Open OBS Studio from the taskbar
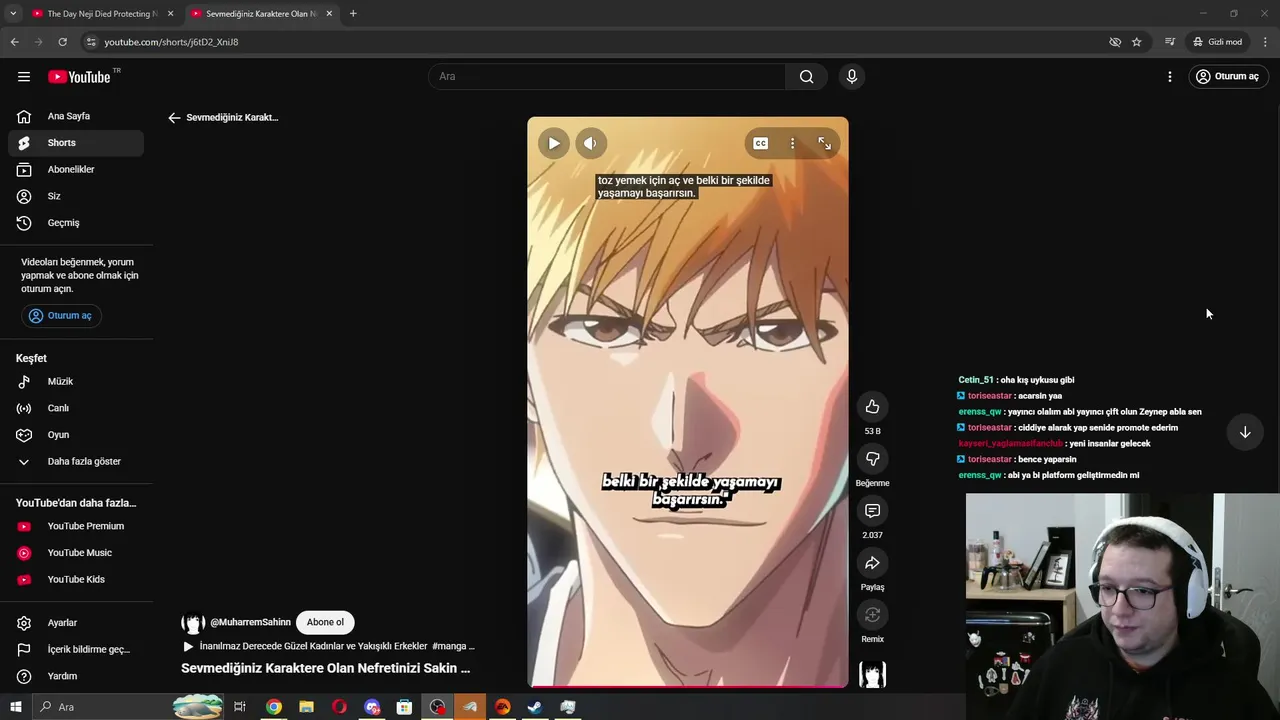This screenshot has width=1280, height=720. tap(438, 707)
